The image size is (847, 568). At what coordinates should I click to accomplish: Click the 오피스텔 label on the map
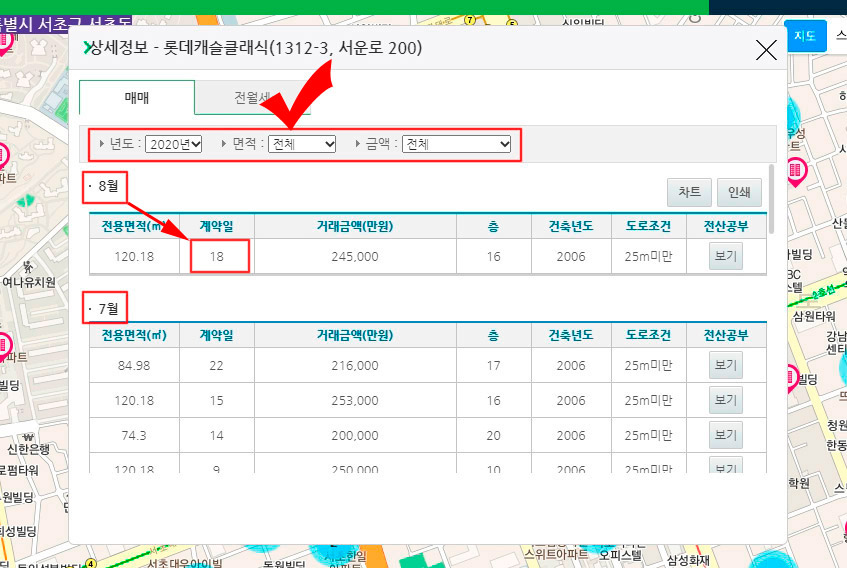621,555
